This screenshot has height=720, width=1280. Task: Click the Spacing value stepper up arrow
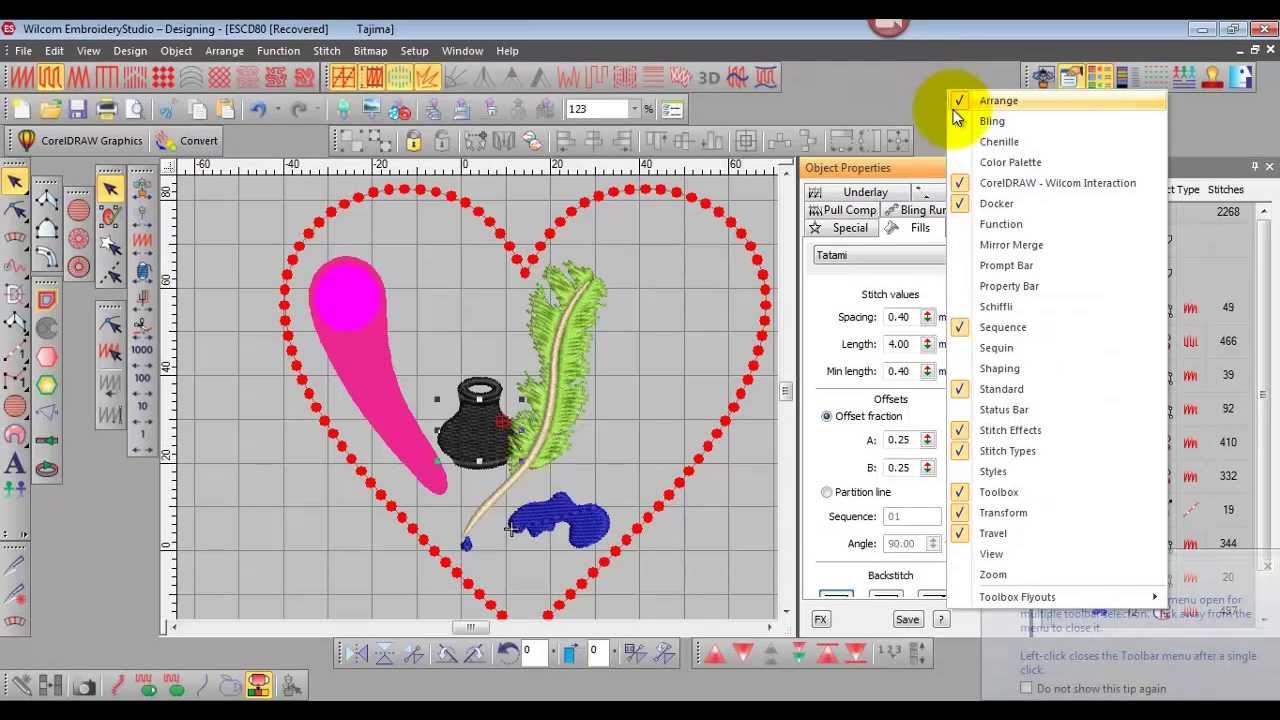(928, 312)
